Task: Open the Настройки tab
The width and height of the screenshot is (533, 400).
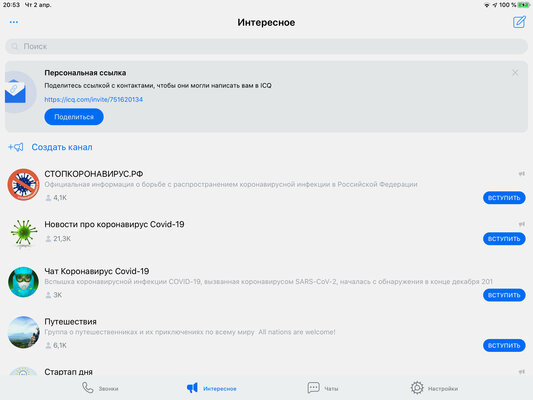Action: [x=434, y=388]
